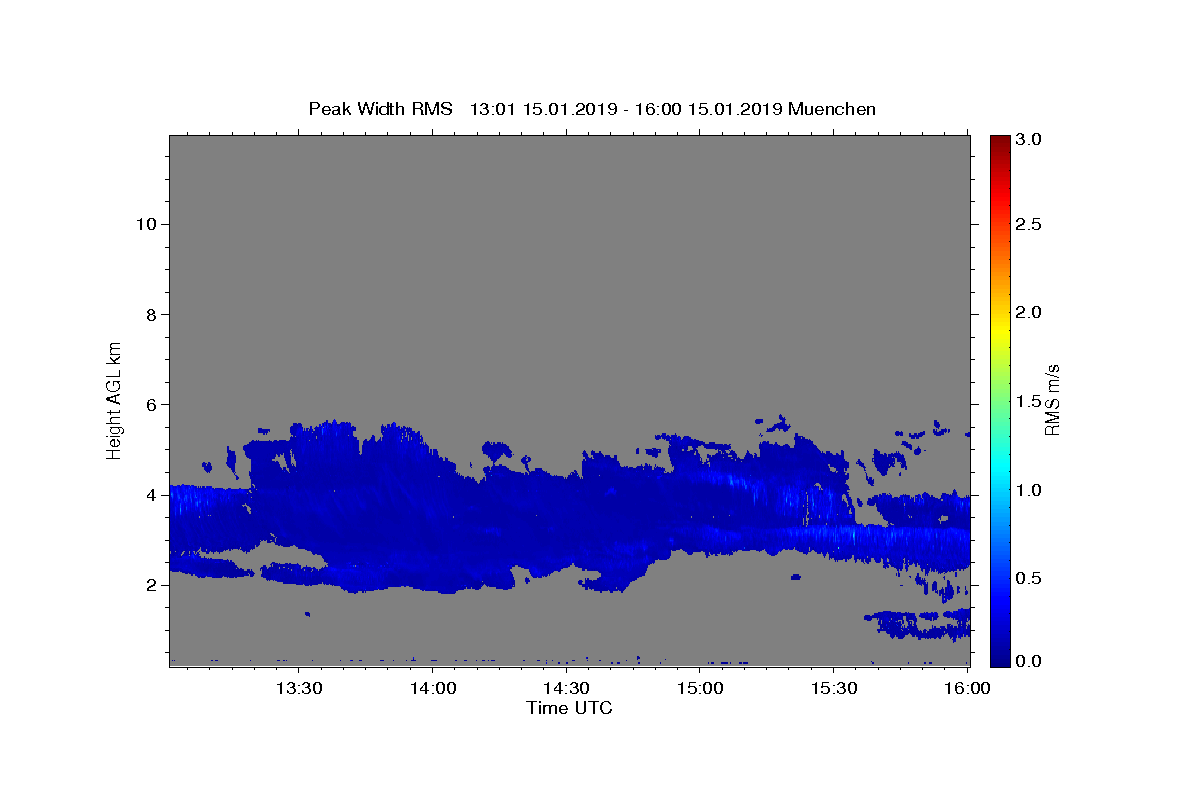Click the height axis label 10

click(x=146, y=224)
